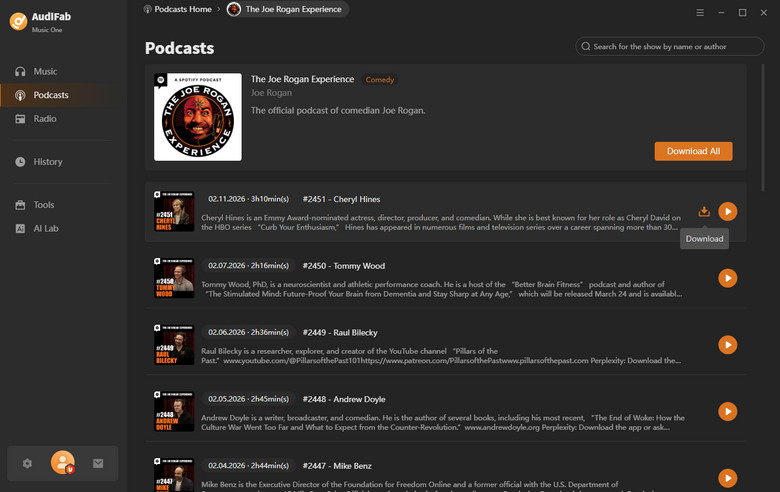
Task: Click the date '02.06.2026 · 2h36min(s)'
Action: tap(248, 332)
